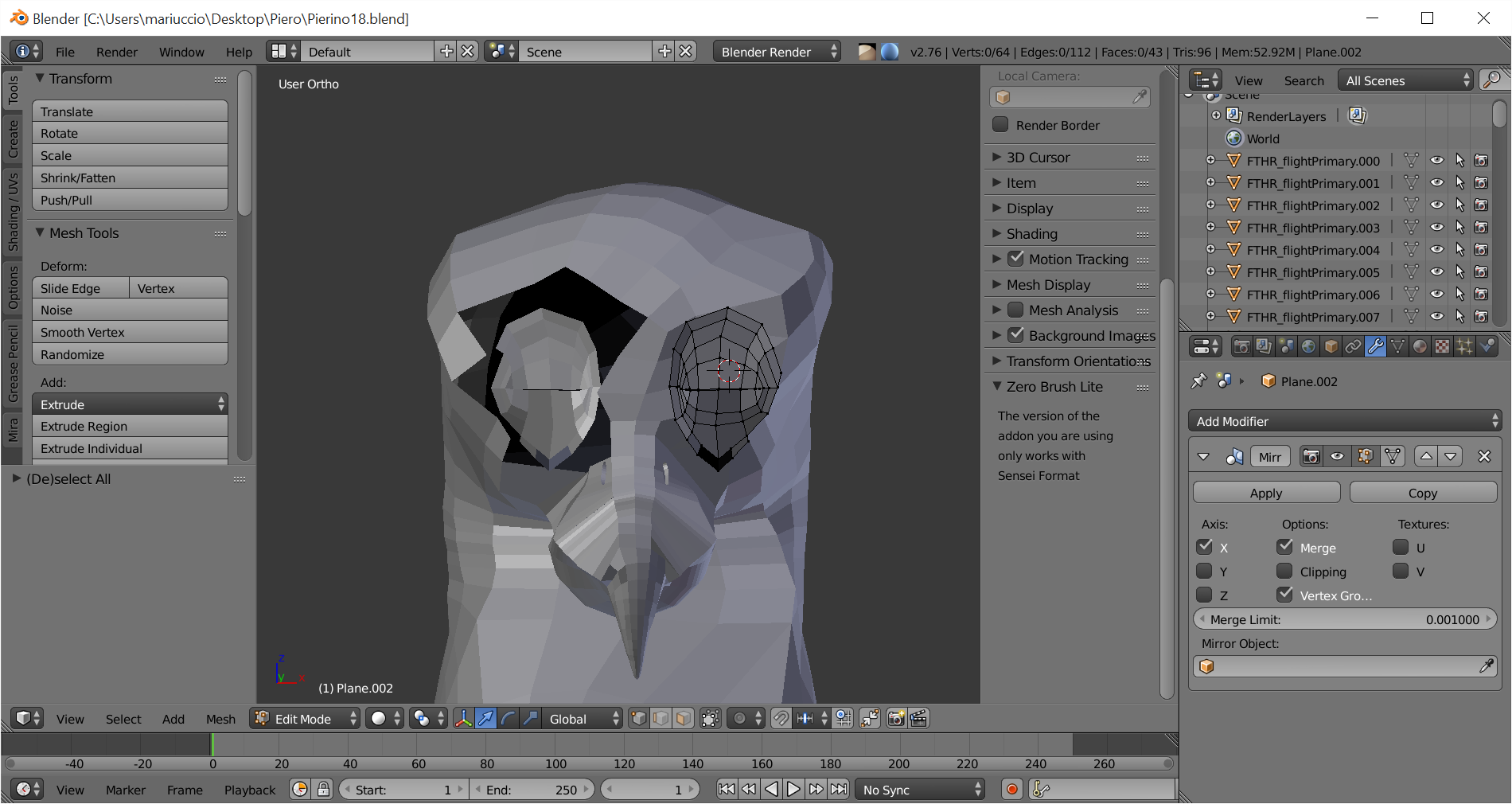Toggle Mirror X axis checkbox
The width and height of the screenshot is (1512, 804).
(x=1205, y=547)
